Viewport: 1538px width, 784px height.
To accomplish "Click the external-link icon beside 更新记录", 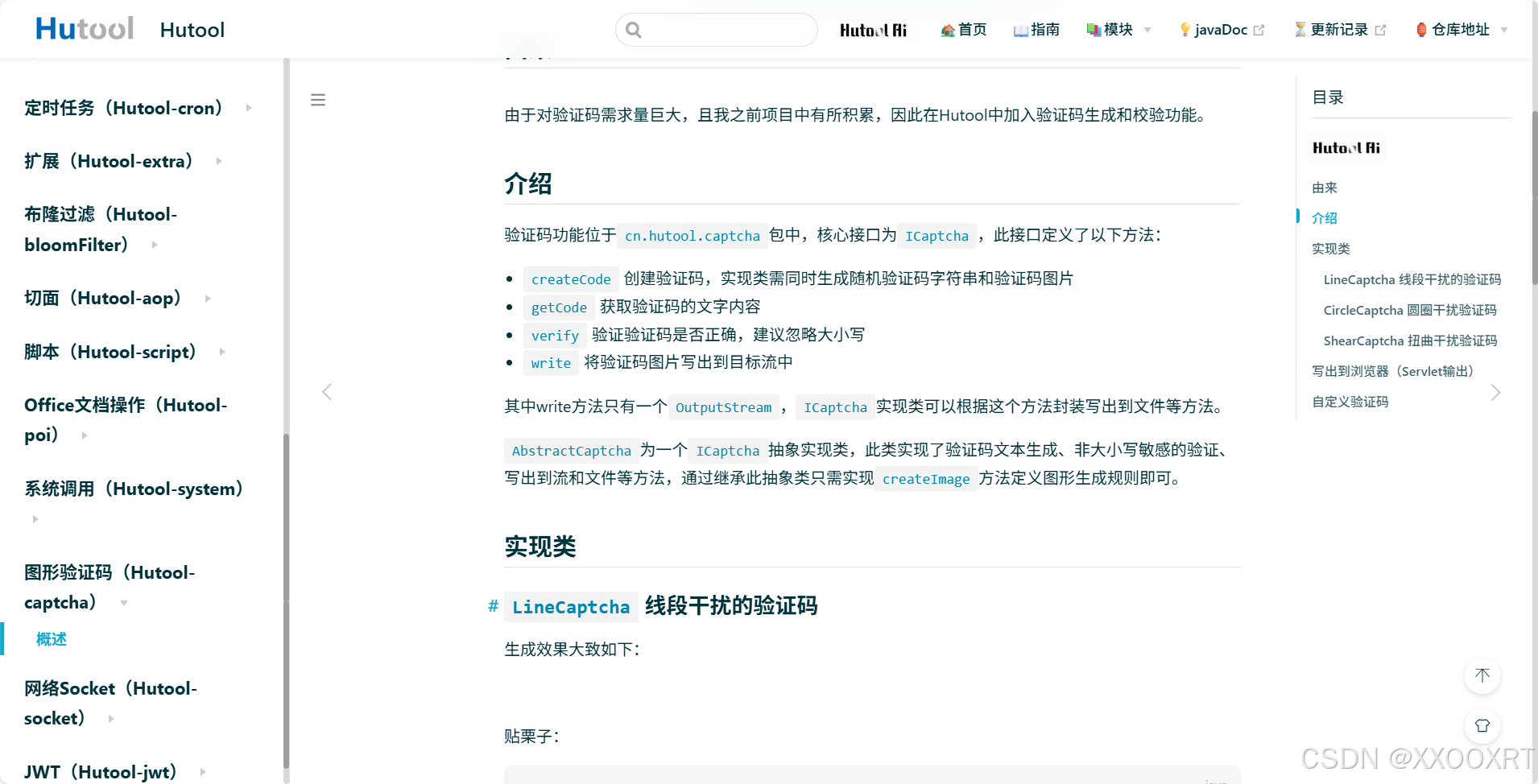I will tap(1380, 30).
